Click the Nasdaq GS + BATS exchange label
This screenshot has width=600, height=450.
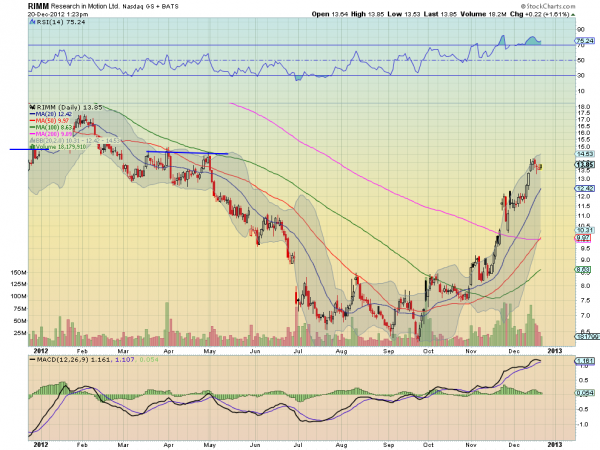150,7
